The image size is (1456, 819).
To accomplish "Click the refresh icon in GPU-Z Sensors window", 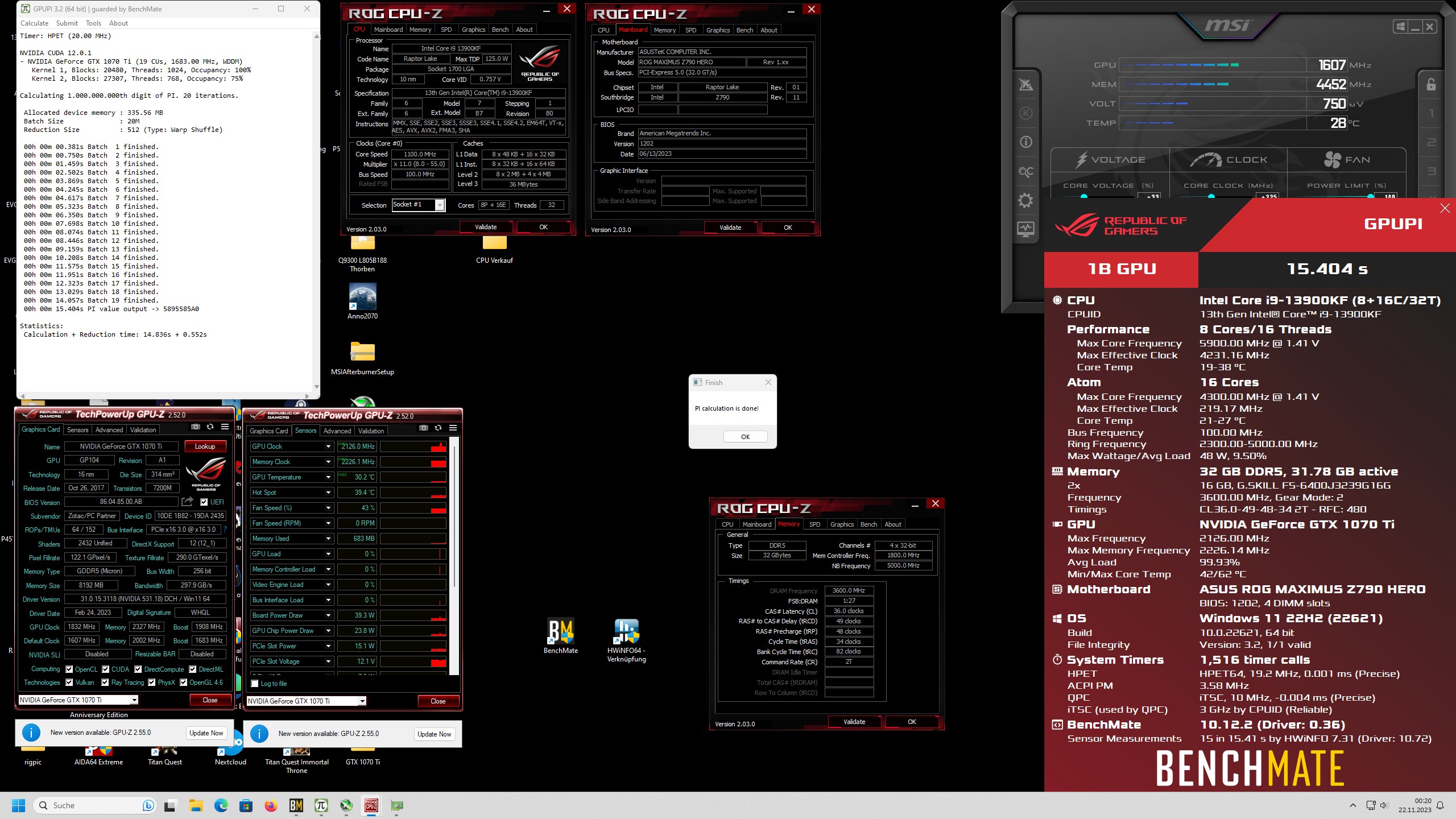I will point(438,428).
